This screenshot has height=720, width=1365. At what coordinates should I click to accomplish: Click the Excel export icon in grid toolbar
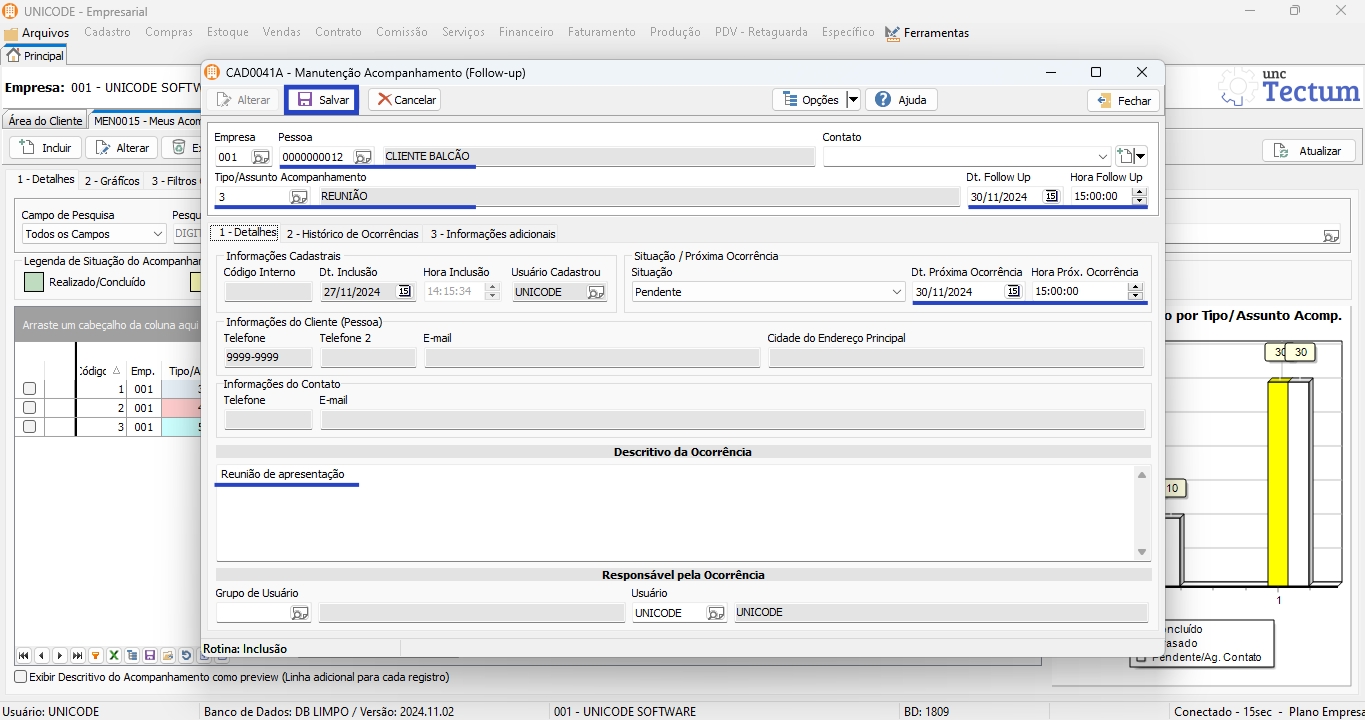tap(114, 656)
